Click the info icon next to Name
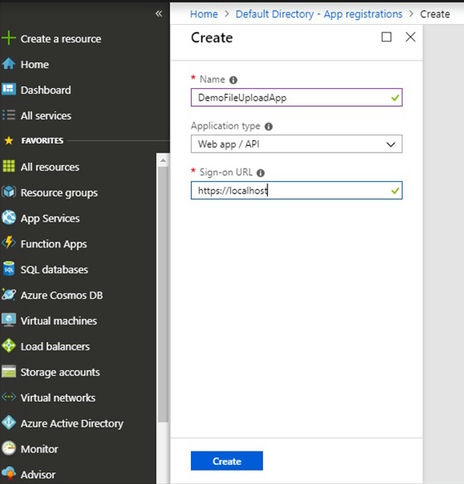The width and height of the screenshot is (464, 484). 233,80
